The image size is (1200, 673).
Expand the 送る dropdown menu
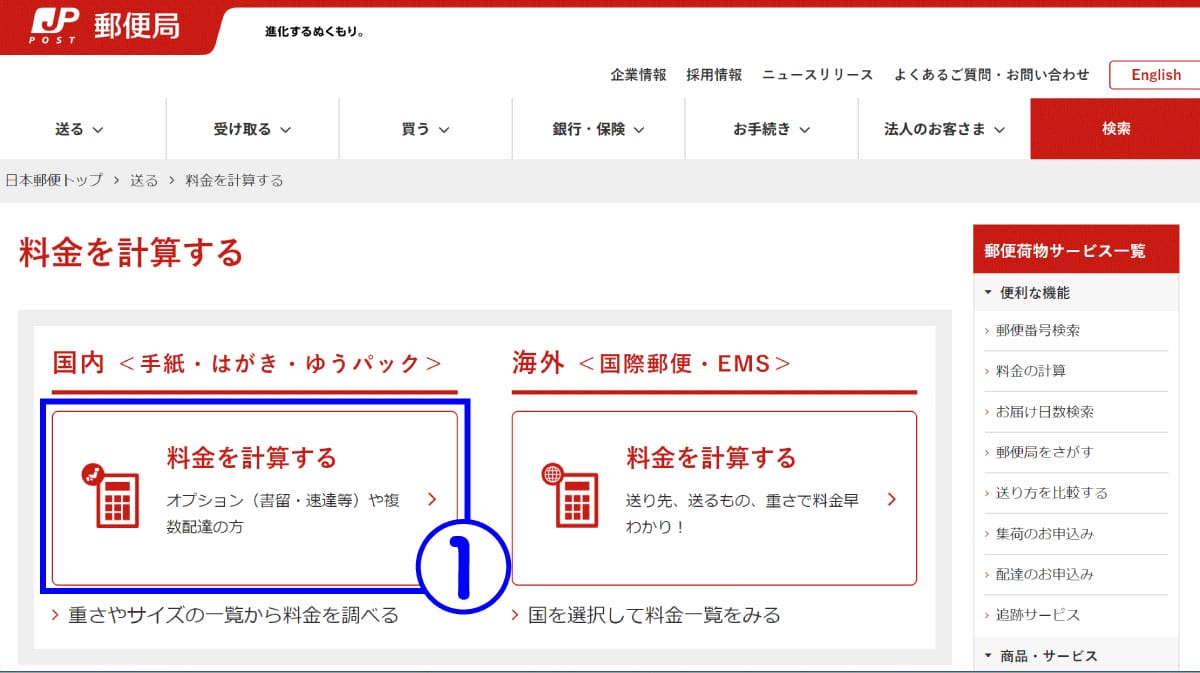(80, 129)
